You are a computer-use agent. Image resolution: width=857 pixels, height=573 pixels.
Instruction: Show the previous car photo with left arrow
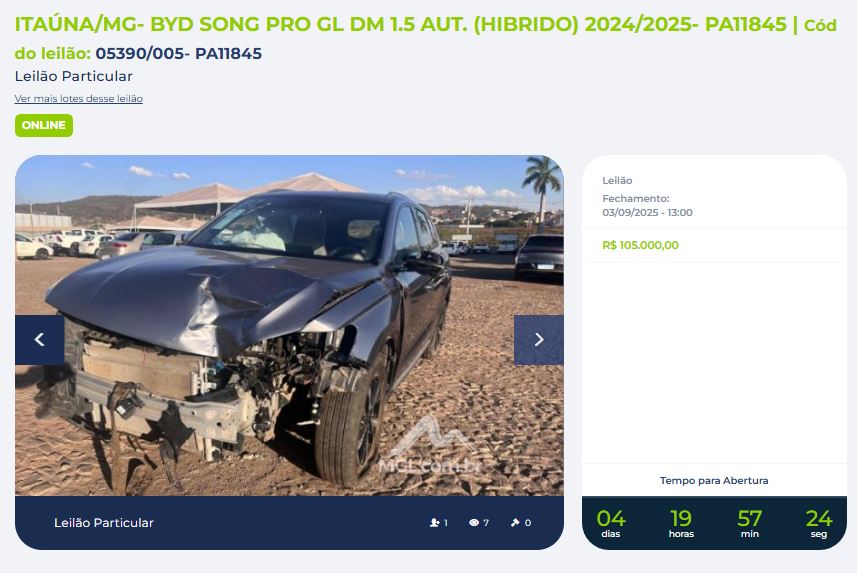[x=39, y=340]
